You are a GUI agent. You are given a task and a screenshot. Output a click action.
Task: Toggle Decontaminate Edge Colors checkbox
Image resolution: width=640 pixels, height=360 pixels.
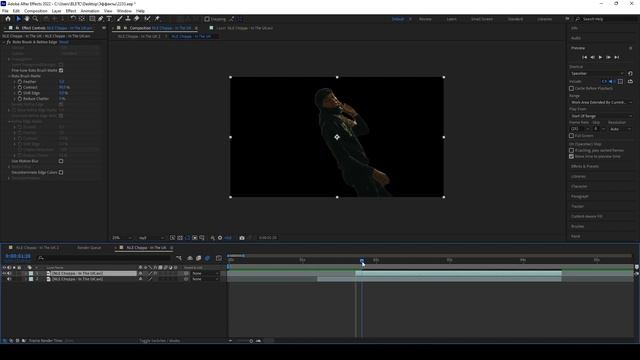(x=61, y=172)
